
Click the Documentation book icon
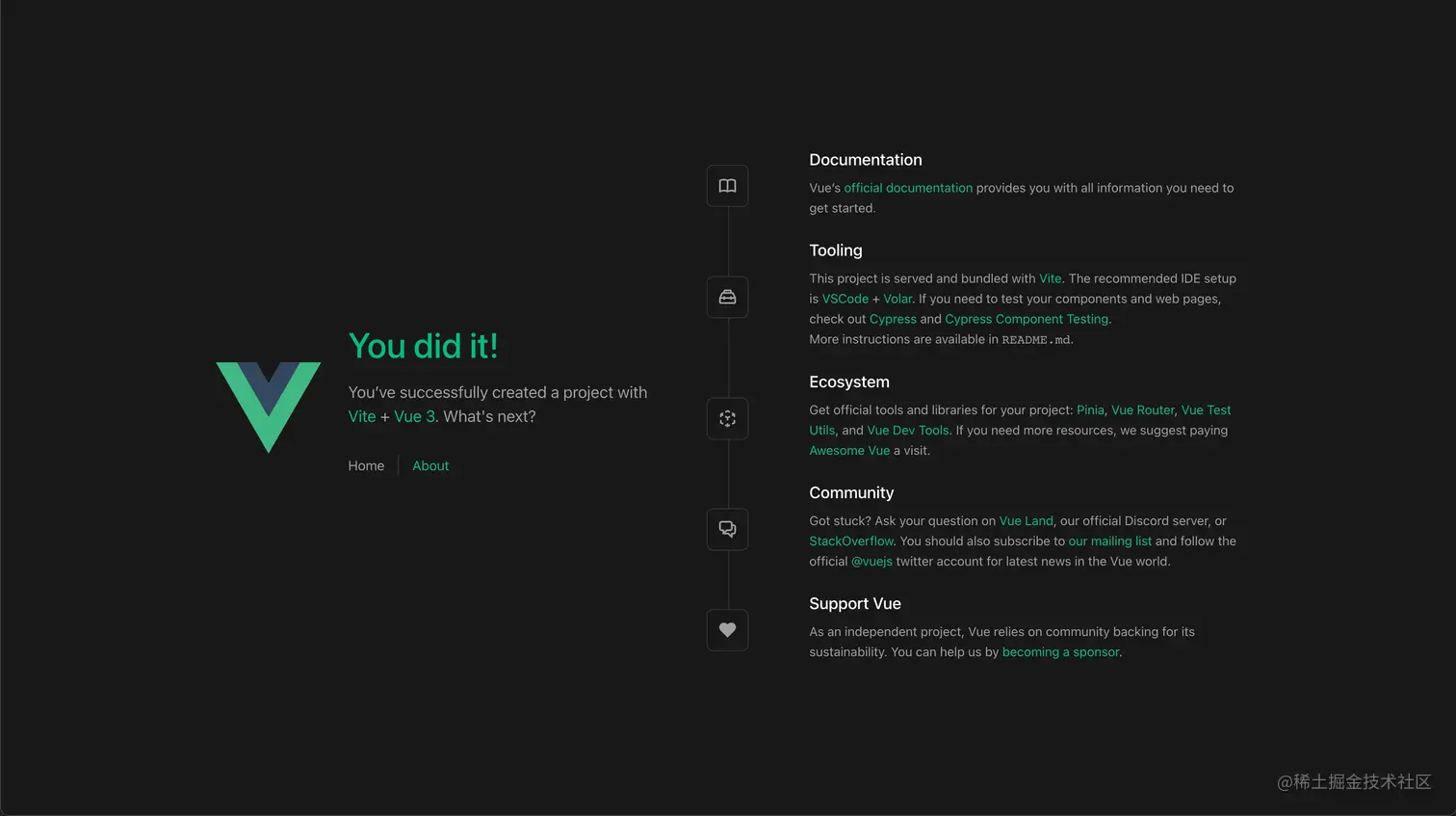click(x=727, y=186)
